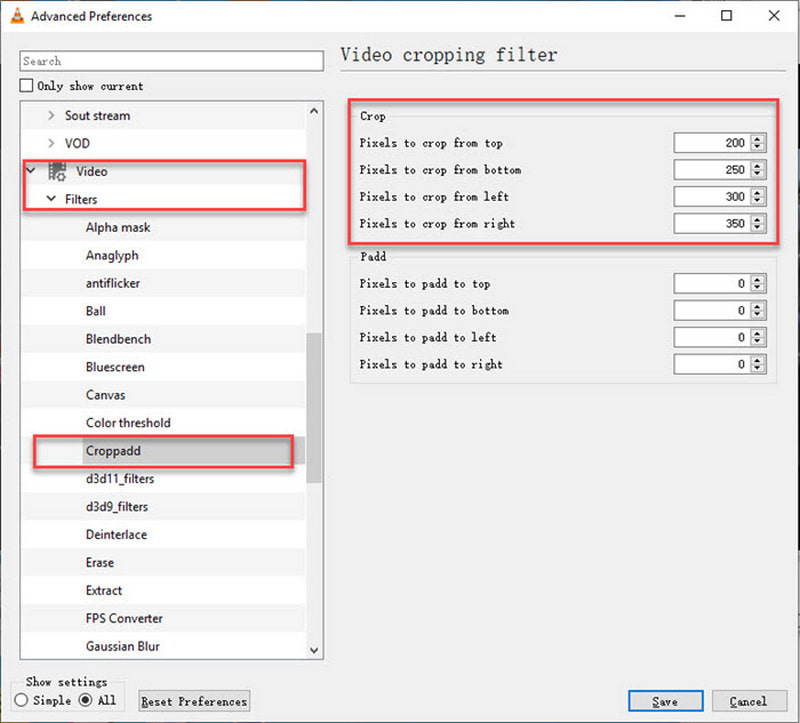
Task: Click the padd to left value field
Action: point(712,337)
